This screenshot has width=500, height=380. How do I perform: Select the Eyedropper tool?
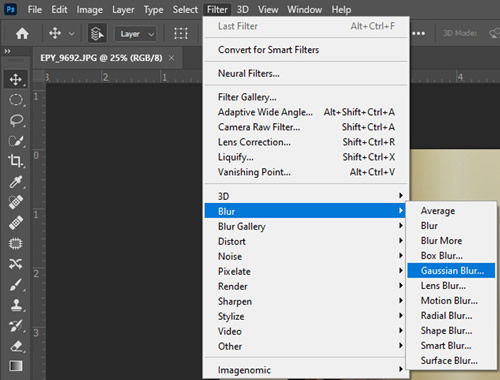coord(16,182)
